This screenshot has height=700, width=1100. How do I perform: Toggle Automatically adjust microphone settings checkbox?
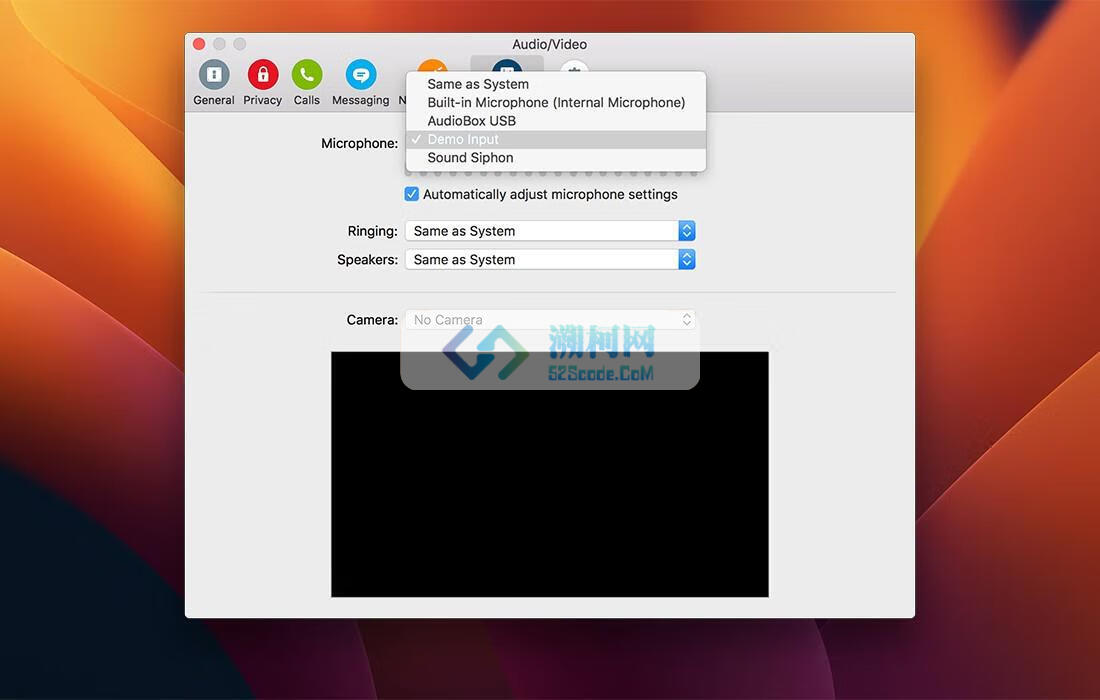click(x=412, y=194)
